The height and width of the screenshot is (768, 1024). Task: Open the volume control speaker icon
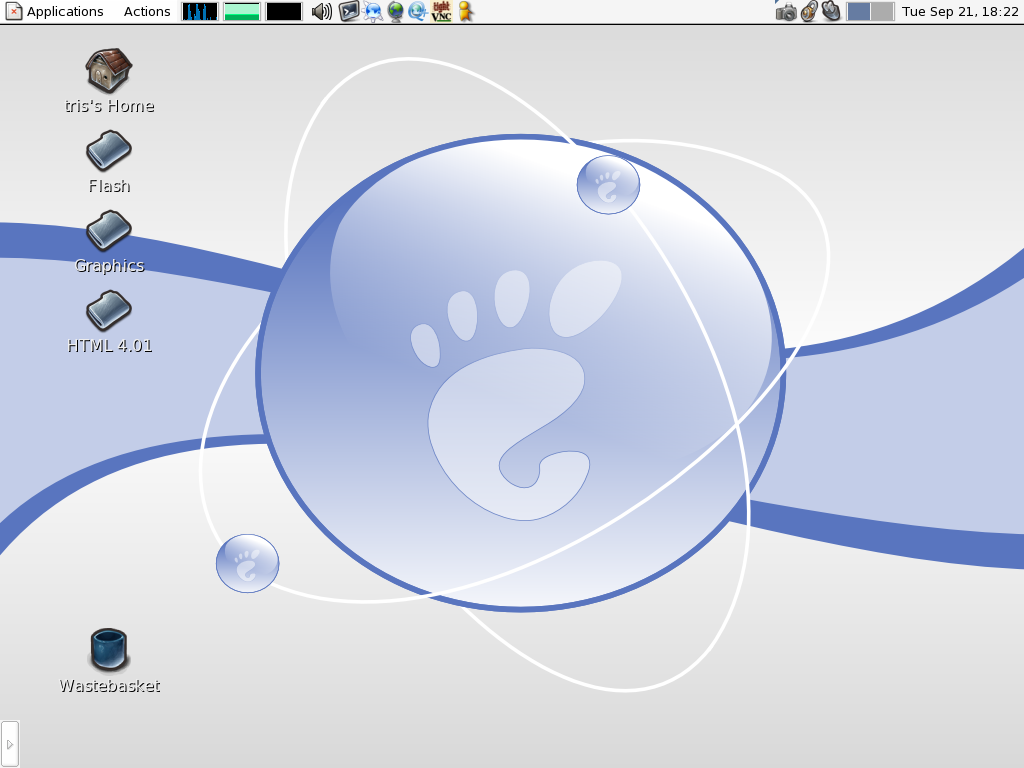(321, 11)
